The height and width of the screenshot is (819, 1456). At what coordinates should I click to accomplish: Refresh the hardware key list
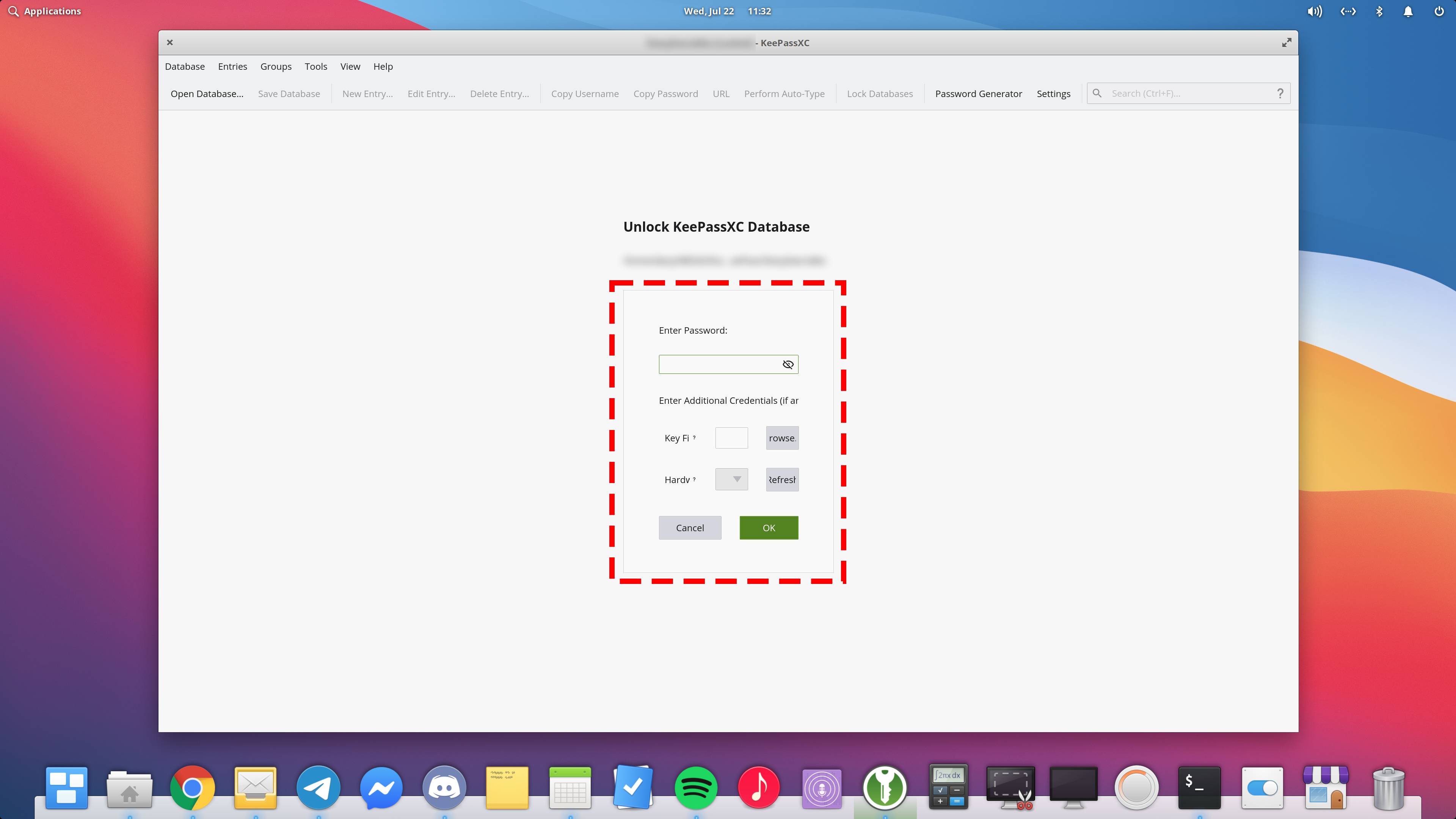coord(782,479)
